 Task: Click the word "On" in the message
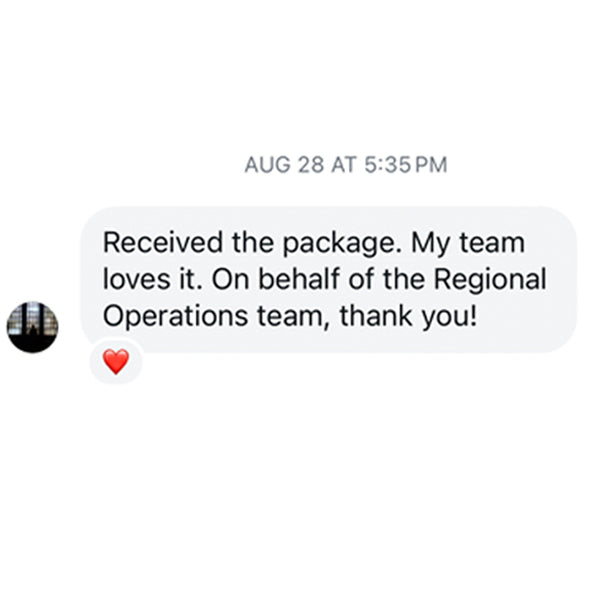231,279
